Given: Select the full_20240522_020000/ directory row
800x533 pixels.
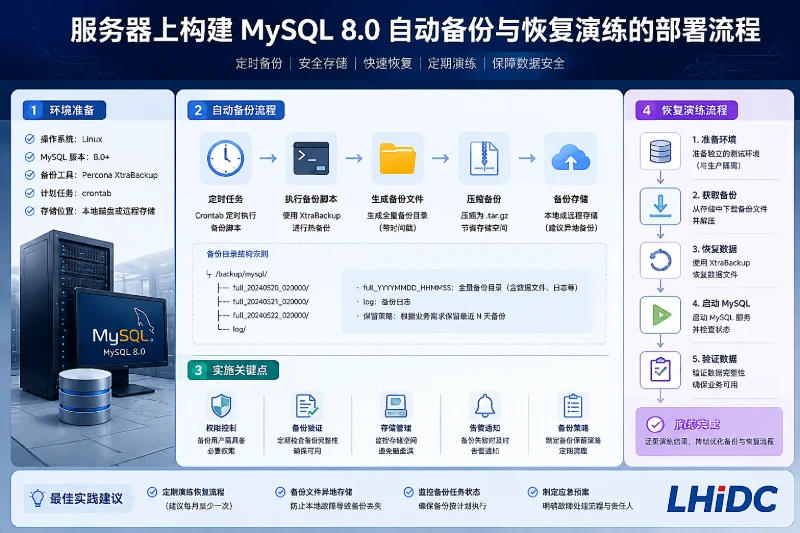Looking at the screenshot, I should point(263,315).
